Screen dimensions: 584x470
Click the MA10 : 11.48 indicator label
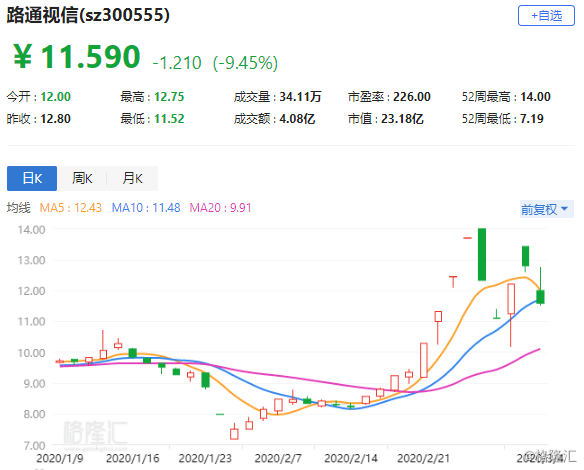pyautogui.click(x=146, y=207)
